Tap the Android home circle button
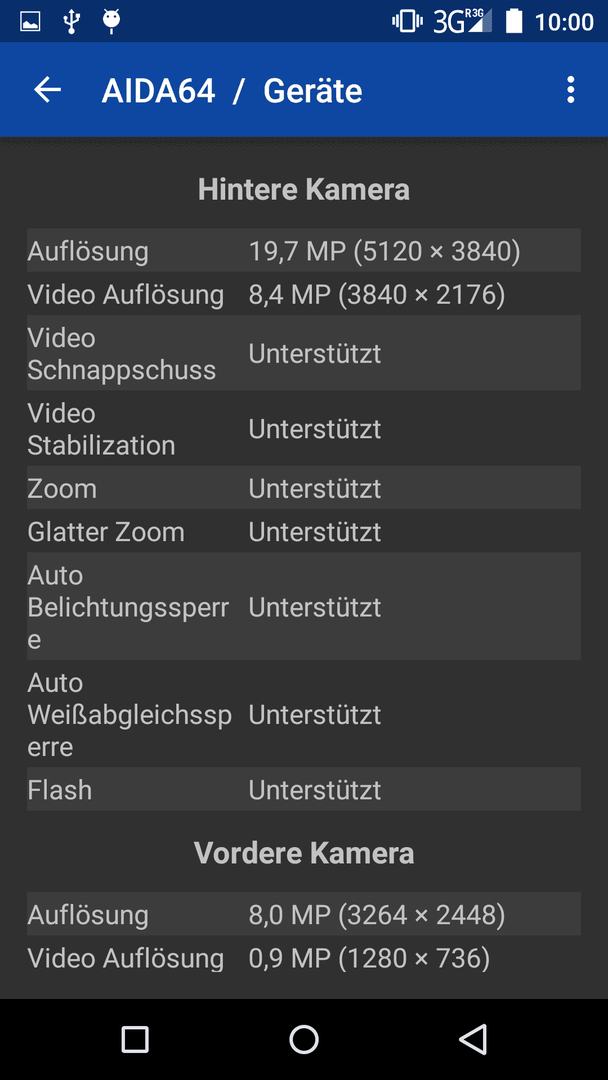608x1080 pixels. pos(304,1039)
